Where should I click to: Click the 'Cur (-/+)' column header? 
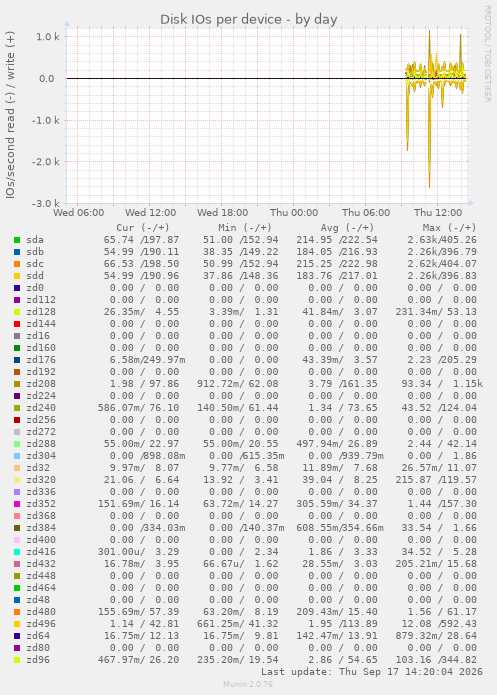tap(143, 228)
